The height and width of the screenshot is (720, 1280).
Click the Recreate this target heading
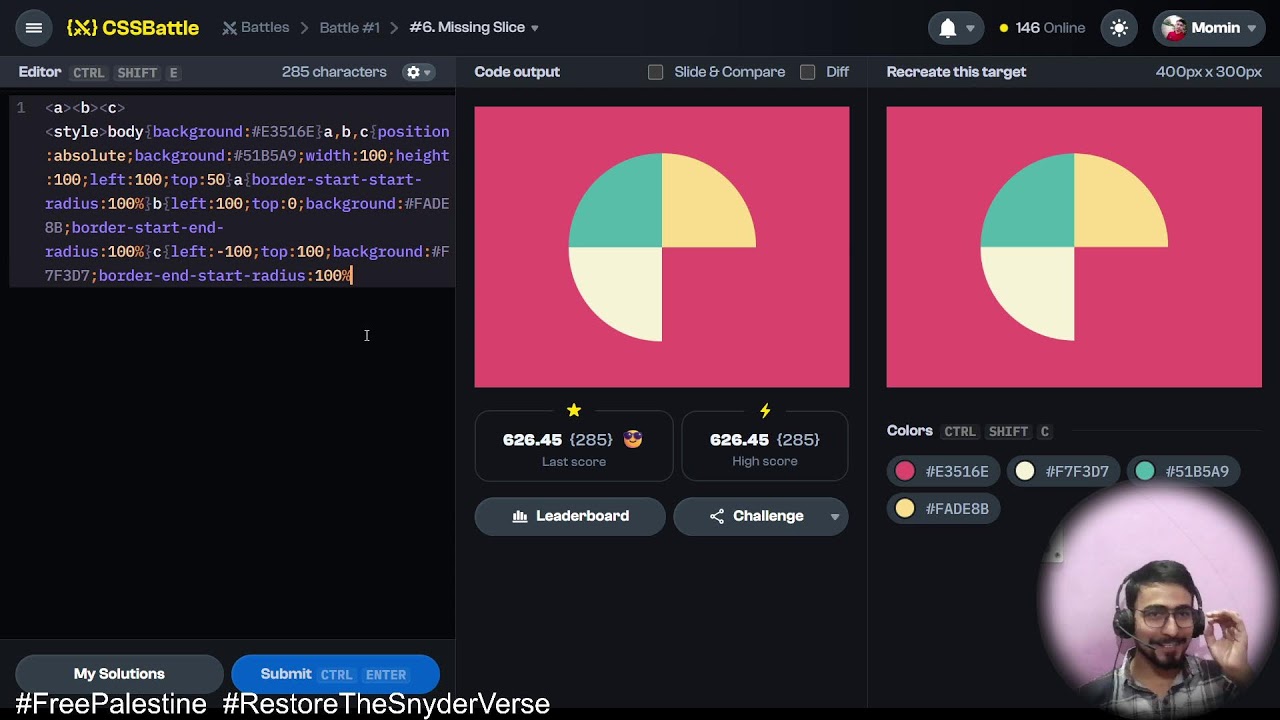coord(956,72)
